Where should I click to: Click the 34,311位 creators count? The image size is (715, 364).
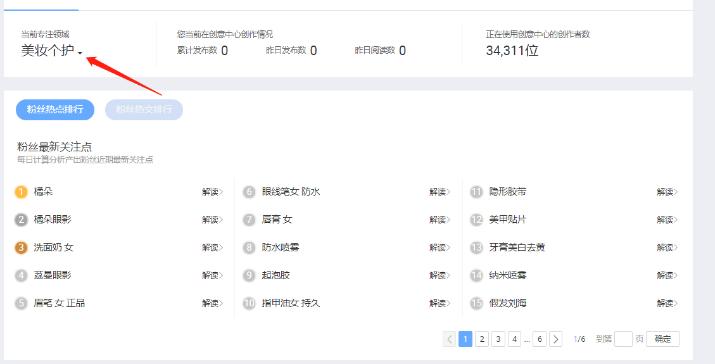tap(512, 50)
